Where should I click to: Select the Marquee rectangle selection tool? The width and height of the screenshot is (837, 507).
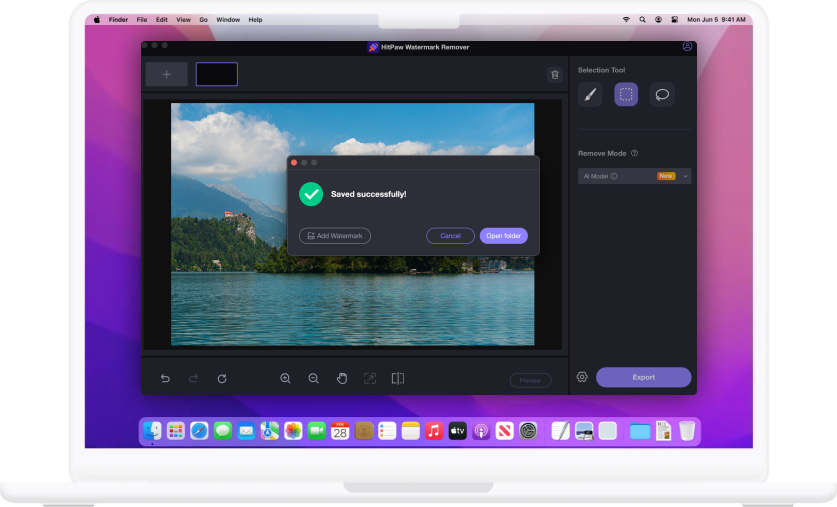tap(626, 95)
